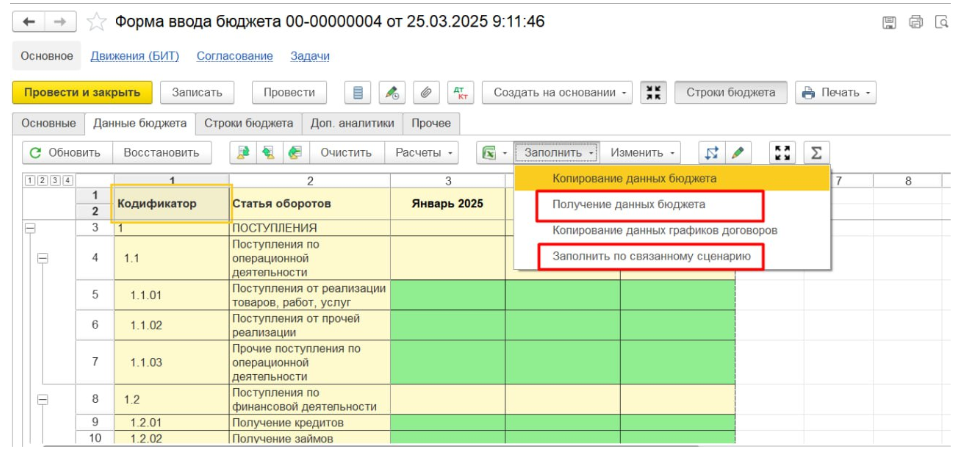Image resolution: width=968 pixels, height=453 pixels.
Task: Click the paperclip attached files icon
Action: 426,93
